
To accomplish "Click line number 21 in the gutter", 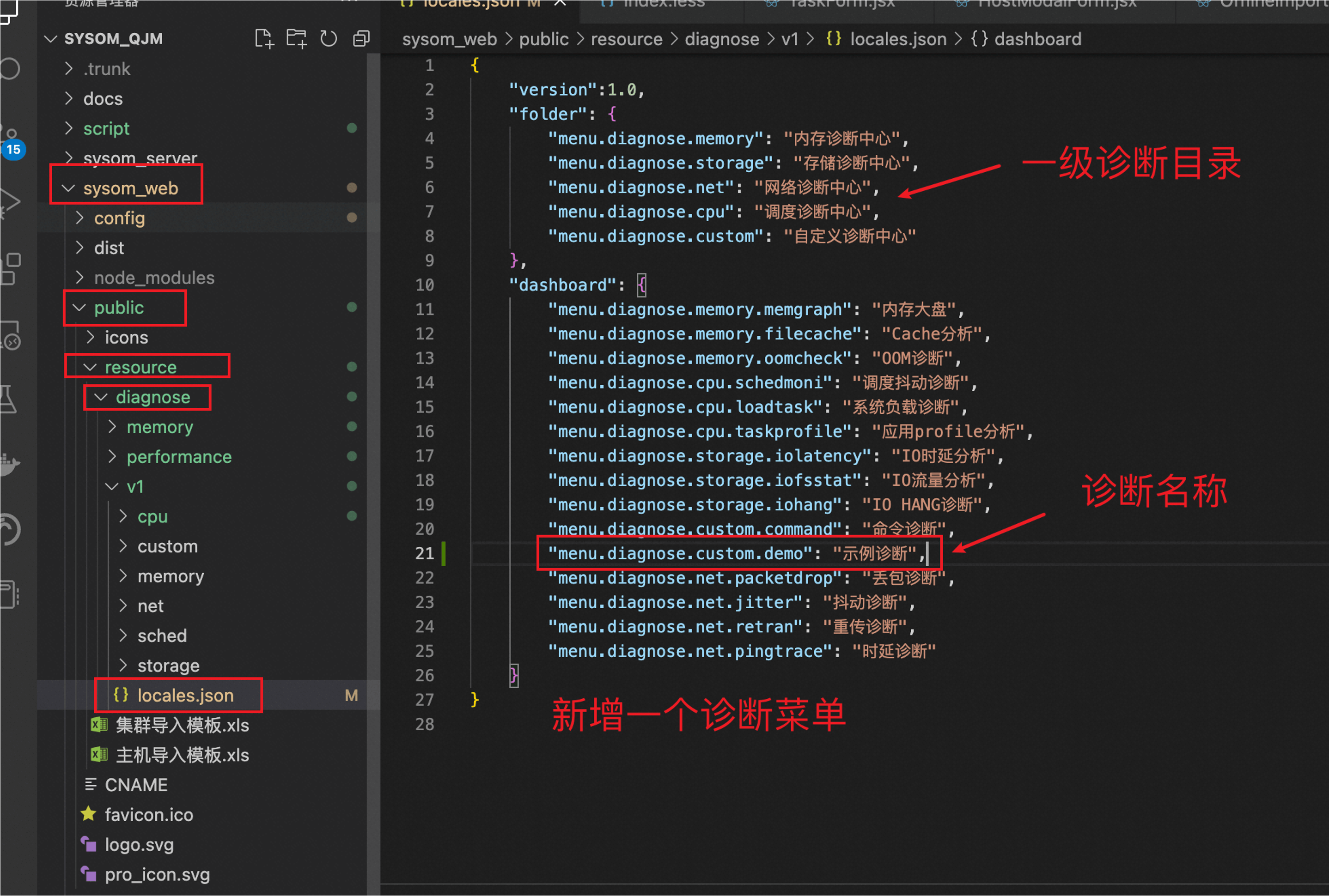I will pos(424,553).
